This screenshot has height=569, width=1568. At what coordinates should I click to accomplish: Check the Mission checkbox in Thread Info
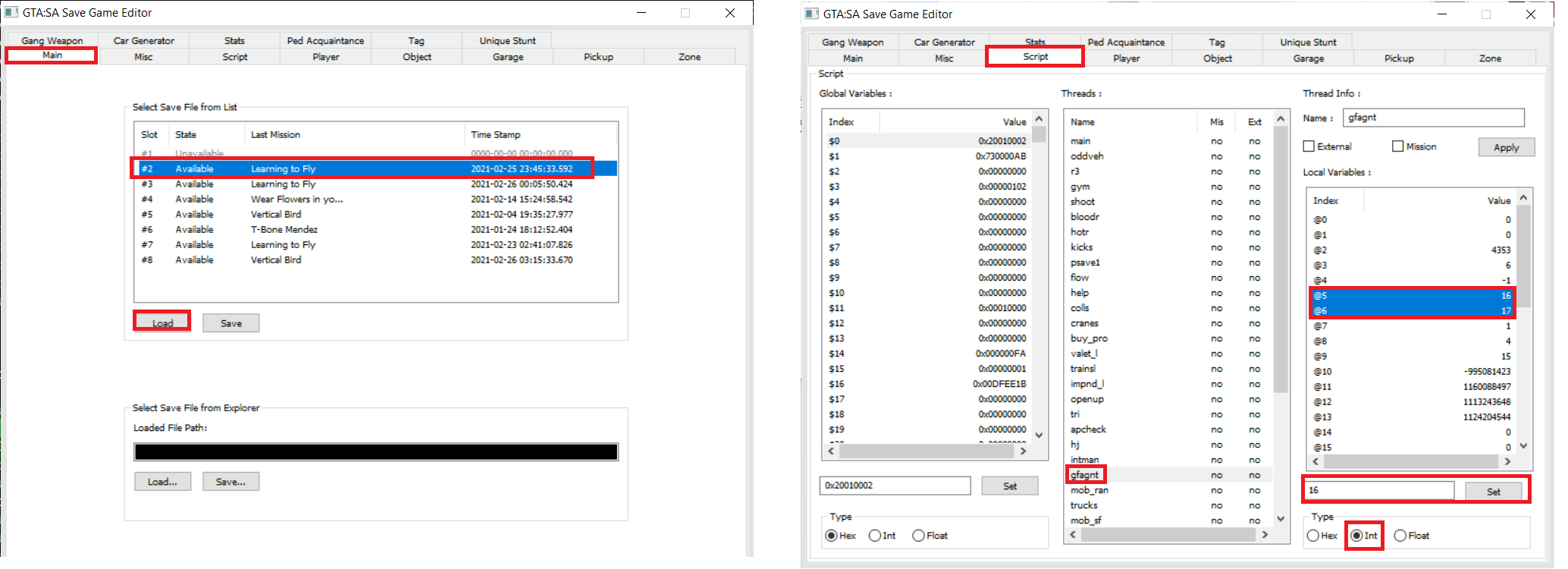coord(1398,146)
